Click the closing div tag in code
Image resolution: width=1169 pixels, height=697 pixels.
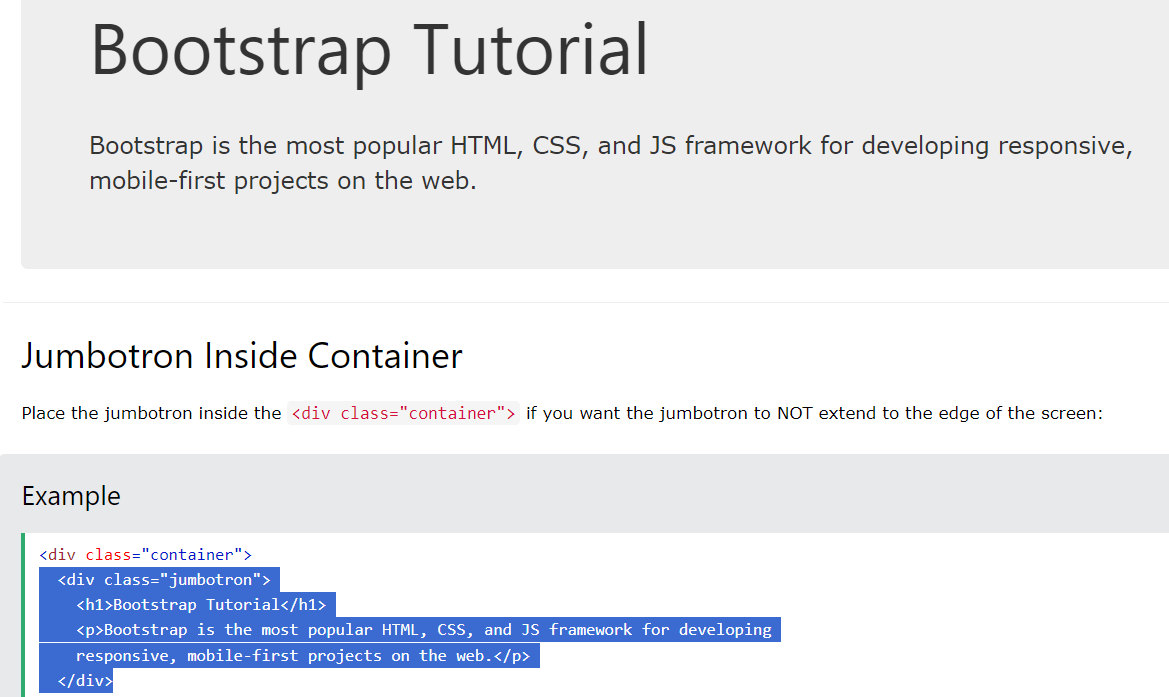coord(84,680)
